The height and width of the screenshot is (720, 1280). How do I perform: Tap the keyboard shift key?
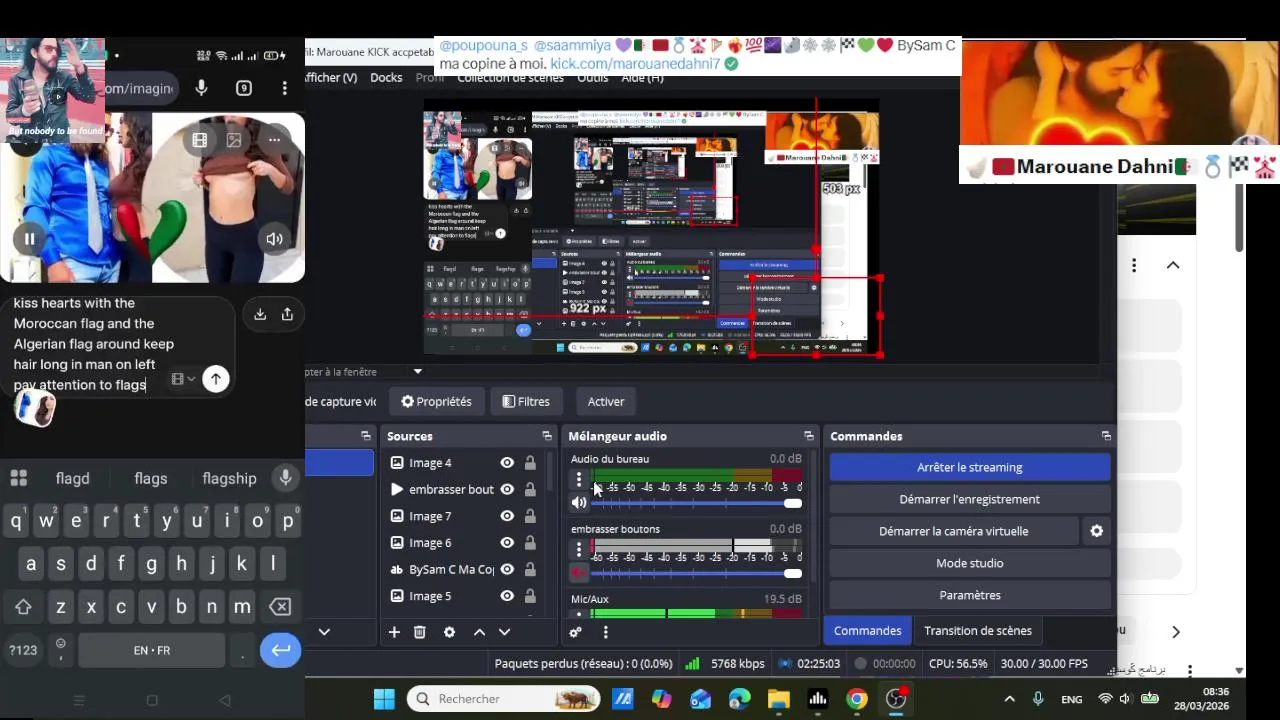point(23,607)
